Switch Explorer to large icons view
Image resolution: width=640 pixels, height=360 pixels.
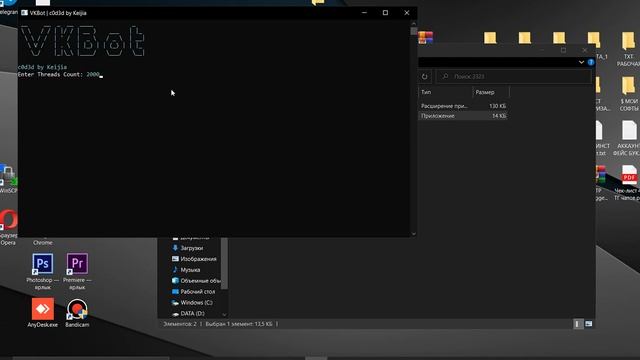(x=589, y=324)
